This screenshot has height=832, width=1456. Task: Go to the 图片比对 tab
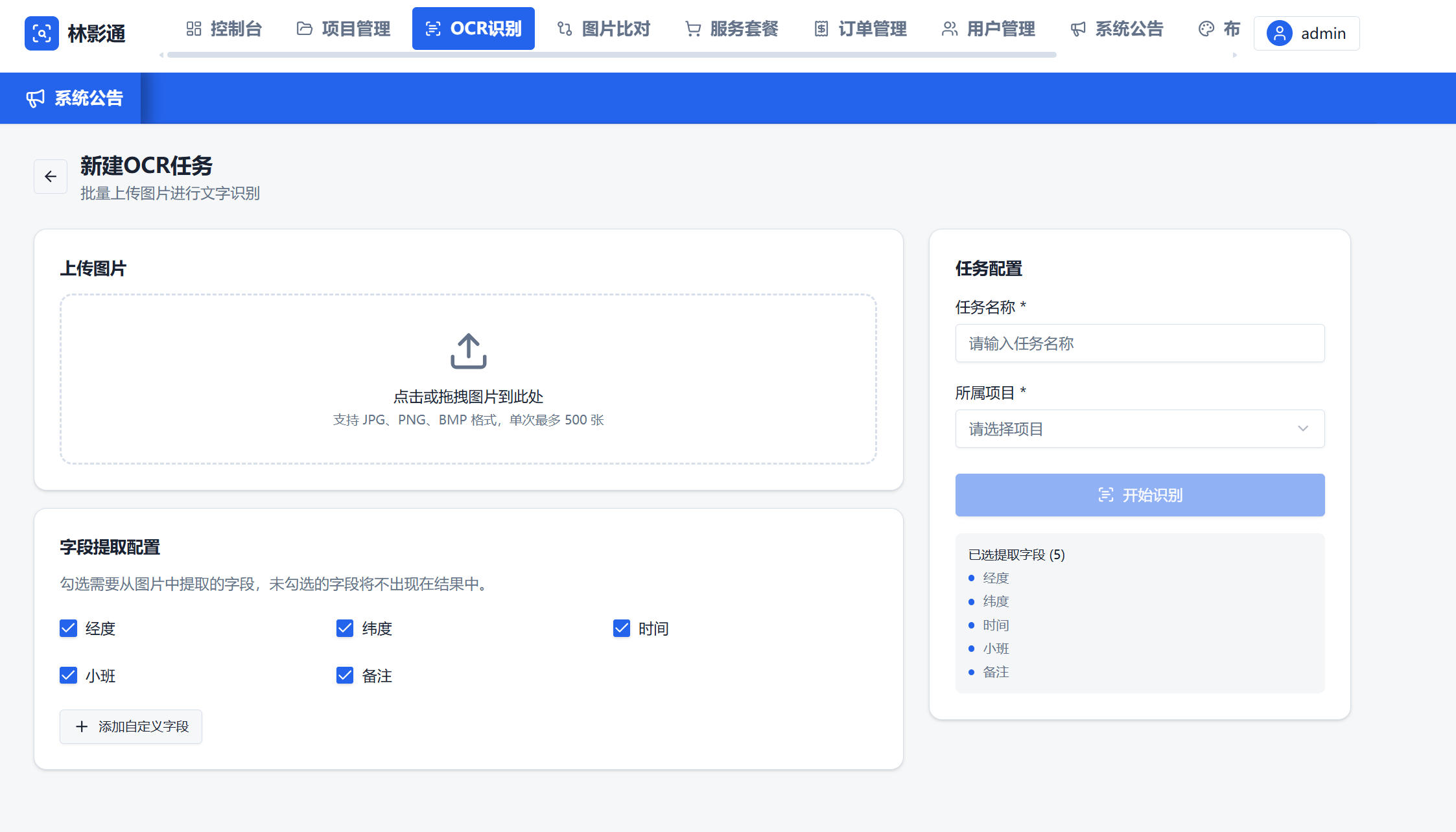[604, 29]
